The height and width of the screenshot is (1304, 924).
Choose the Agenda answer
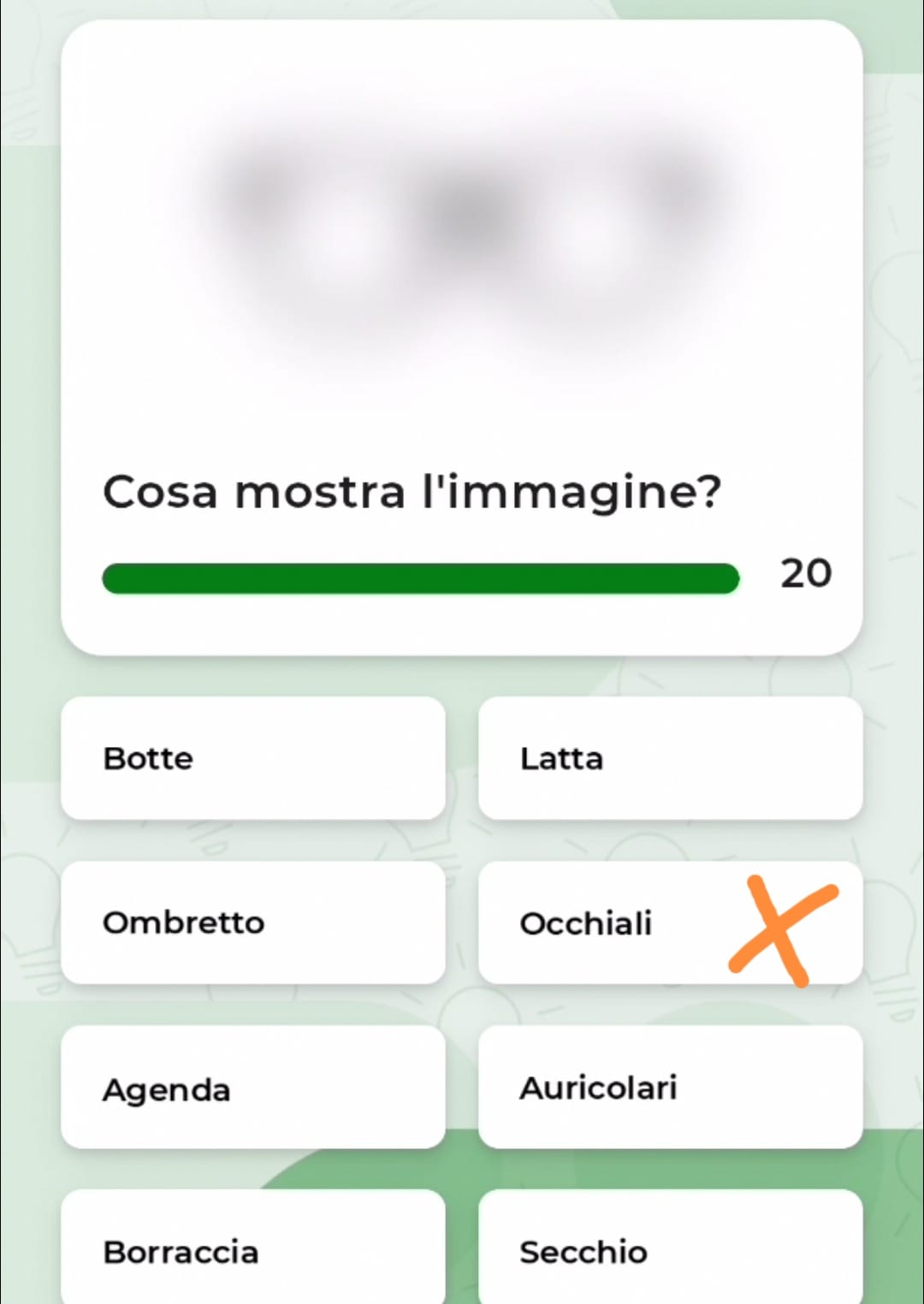pyautogui.click(x=253, y=1088)
